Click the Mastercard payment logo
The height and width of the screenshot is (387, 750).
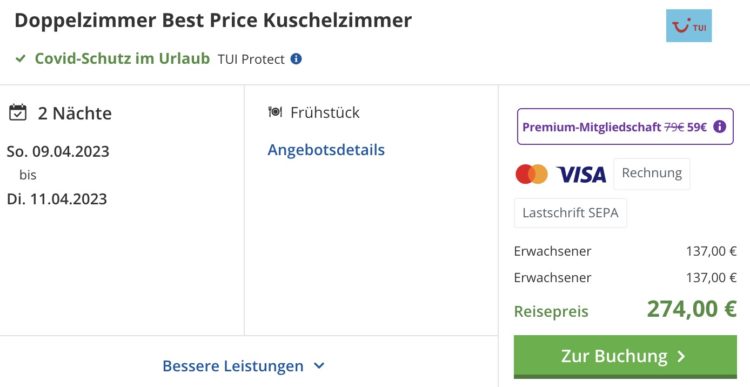point(531,174)
